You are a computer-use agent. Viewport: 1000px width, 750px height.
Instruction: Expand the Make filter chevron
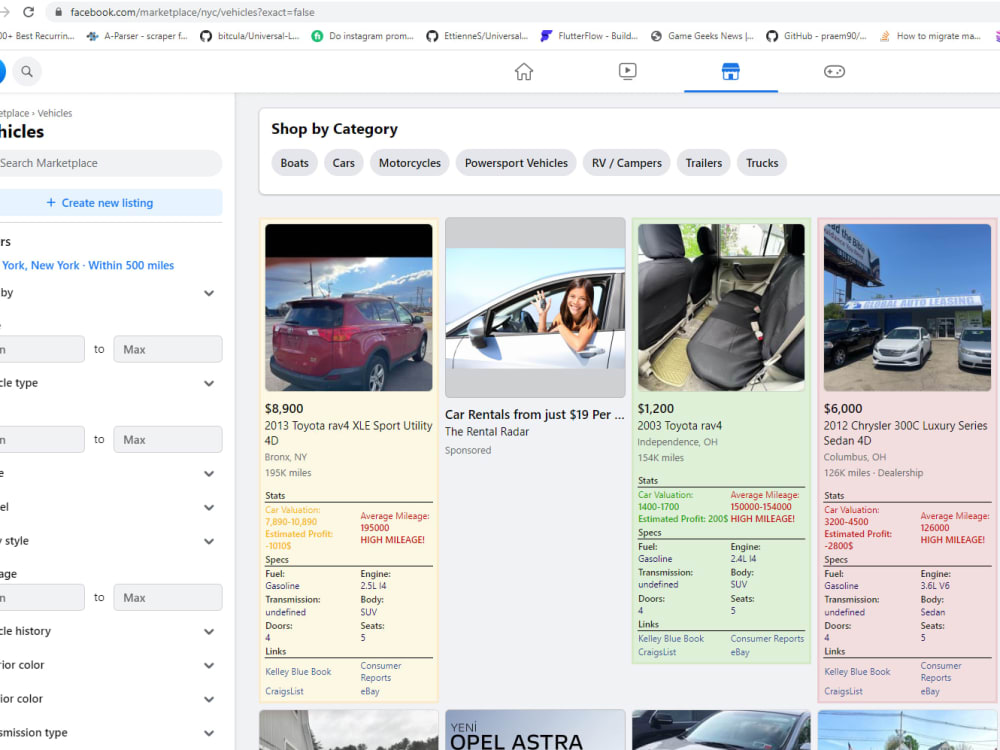[x=209, y=474]
